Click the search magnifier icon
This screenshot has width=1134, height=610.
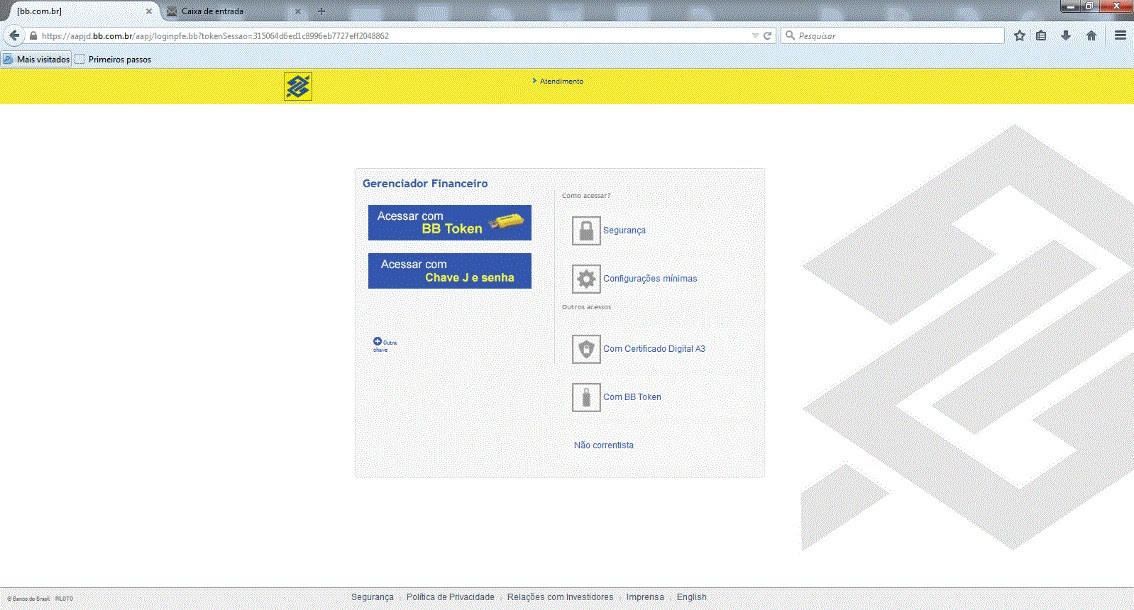coord(790,35)
